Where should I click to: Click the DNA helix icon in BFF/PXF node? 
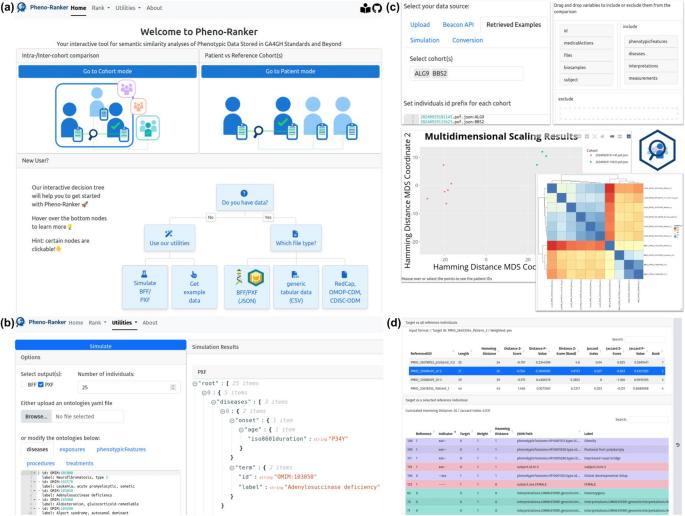coord(239,277)
